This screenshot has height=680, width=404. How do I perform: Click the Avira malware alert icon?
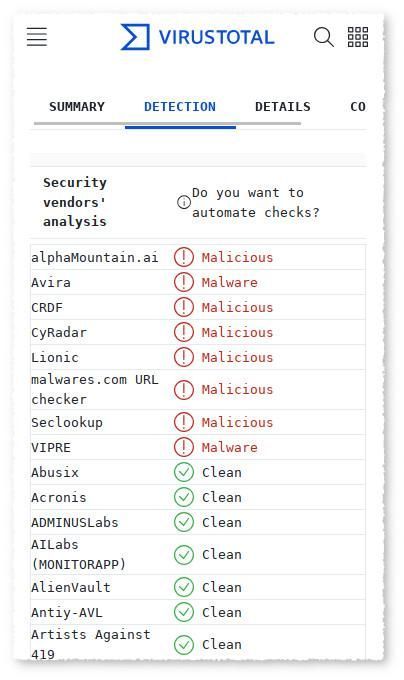coord(184,282)
